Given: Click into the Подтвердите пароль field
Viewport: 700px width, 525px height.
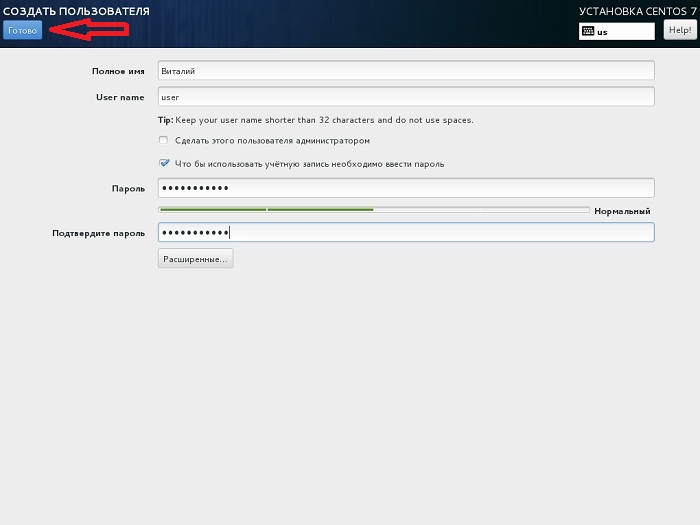Looking at the screenshot, I should pyautogui.click(x=406, y=232).
